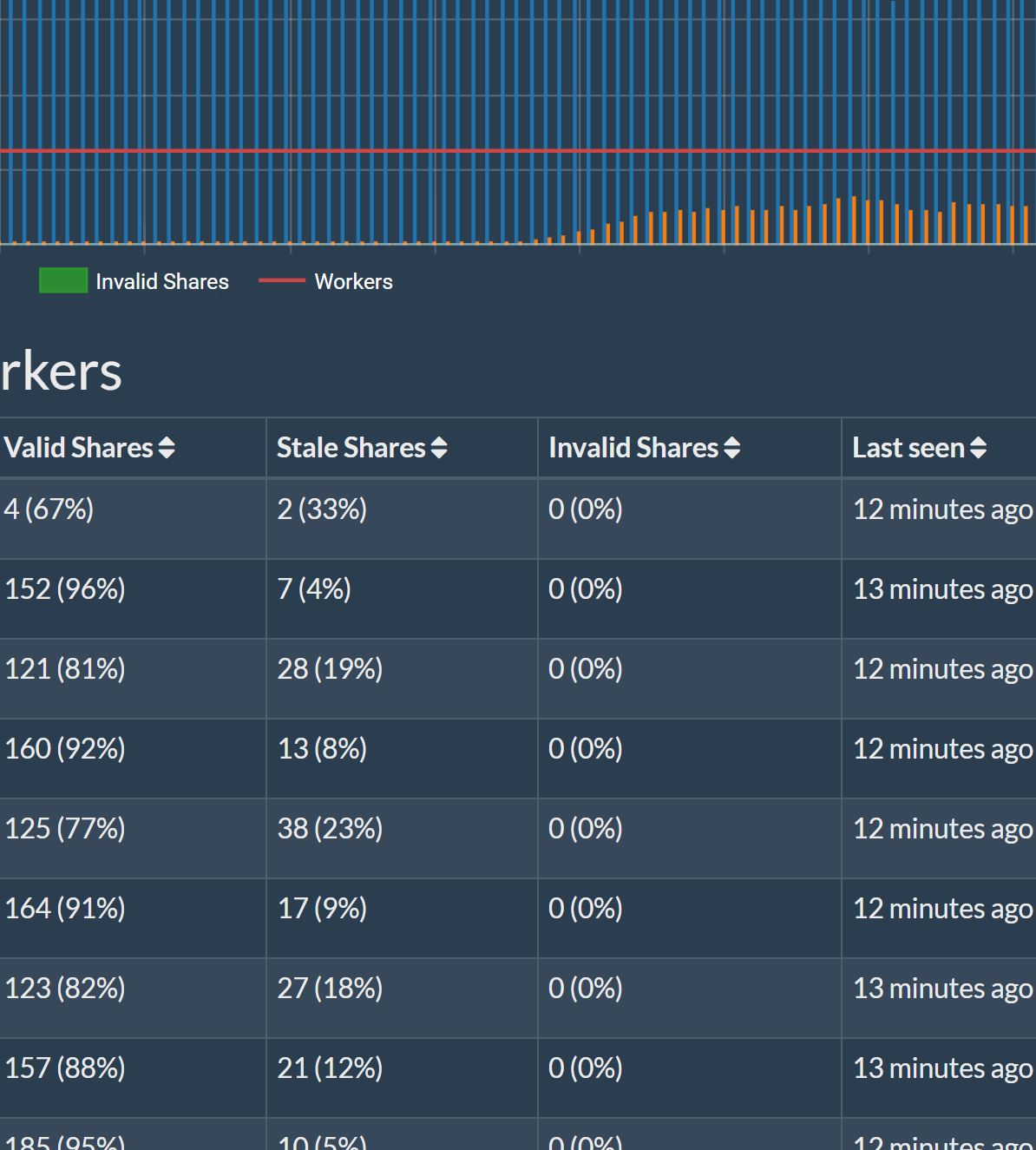Click the tallest orange bar in chart
The image size is (1036, 1150).
(x=854, y=220)
